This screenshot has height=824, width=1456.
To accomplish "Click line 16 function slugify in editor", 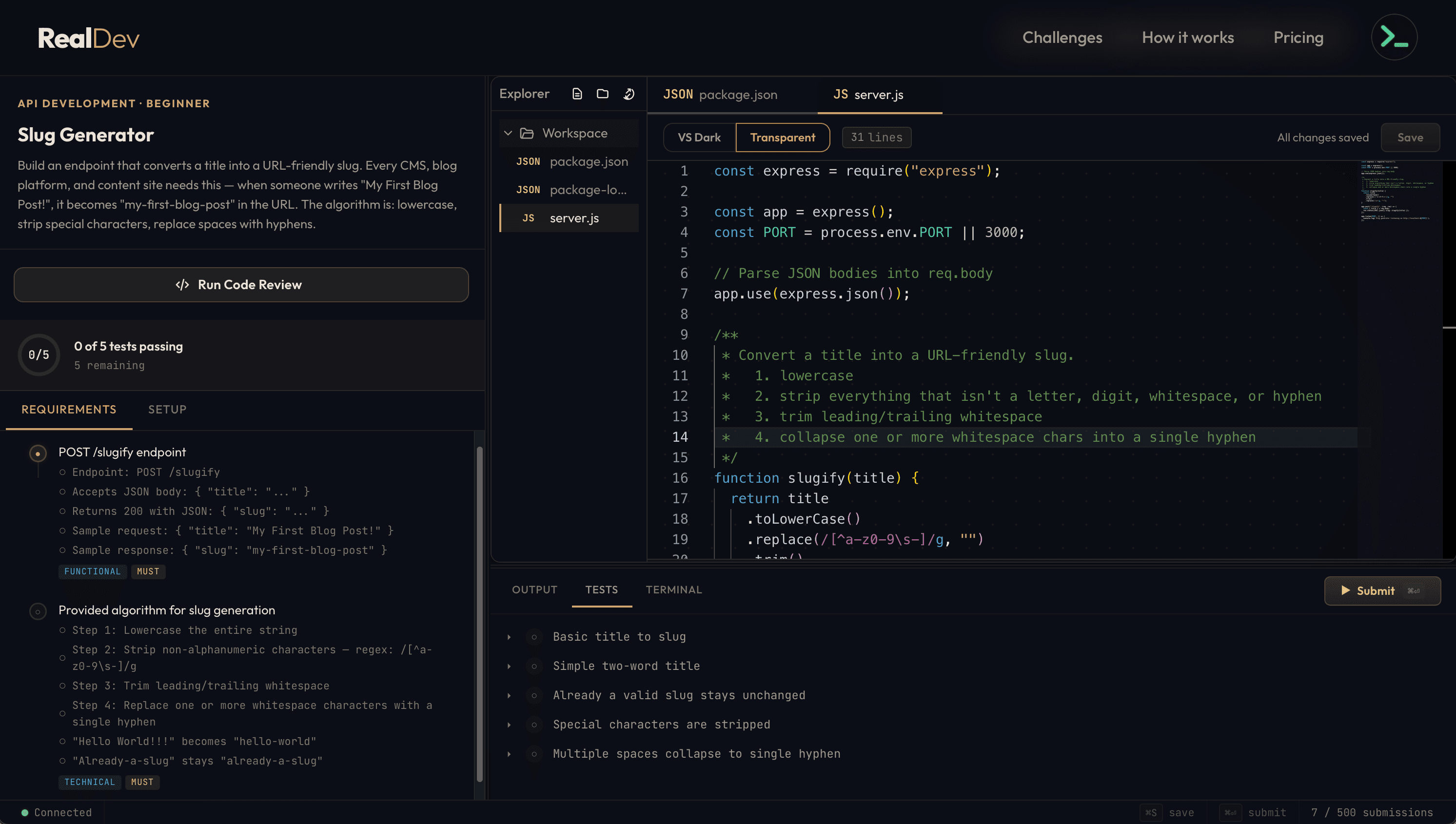I will click(816, 478).
